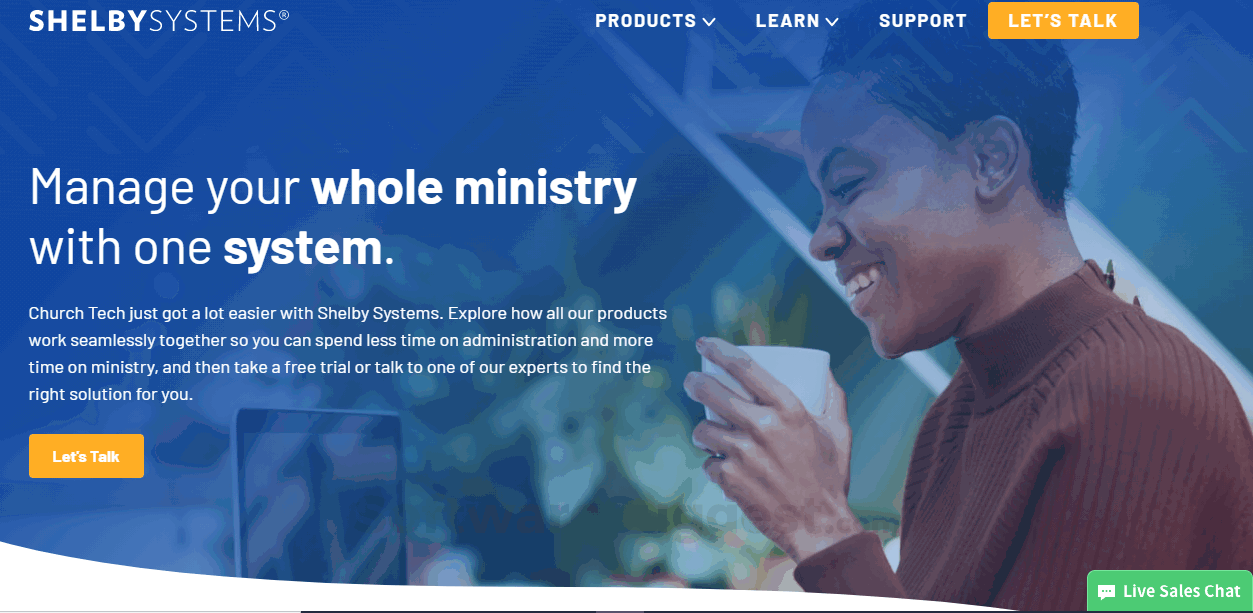Click the 'SHELBY' bold part of the logo

88,21
